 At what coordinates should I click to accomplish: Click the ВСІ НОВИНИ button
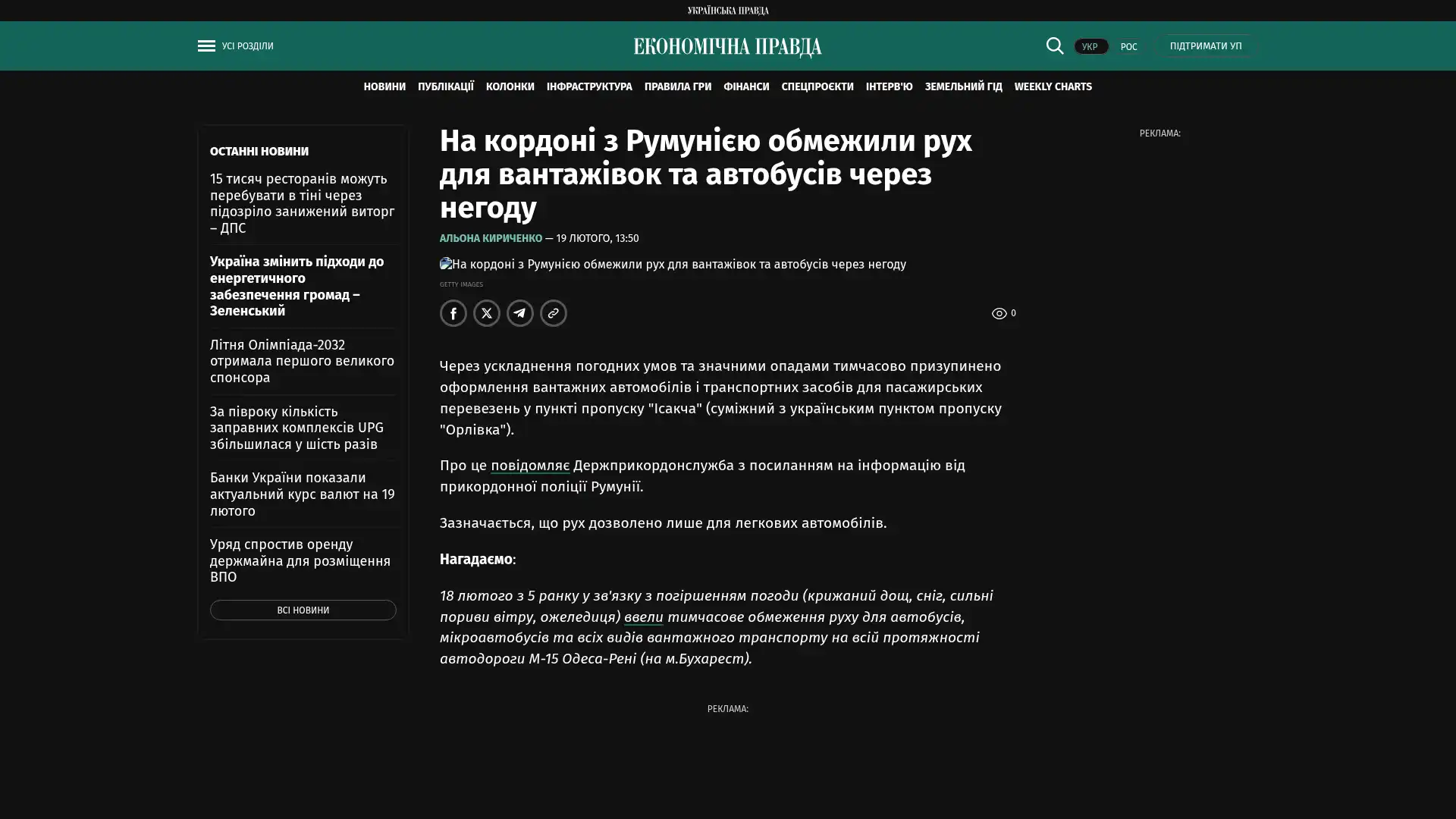point(303,610)
